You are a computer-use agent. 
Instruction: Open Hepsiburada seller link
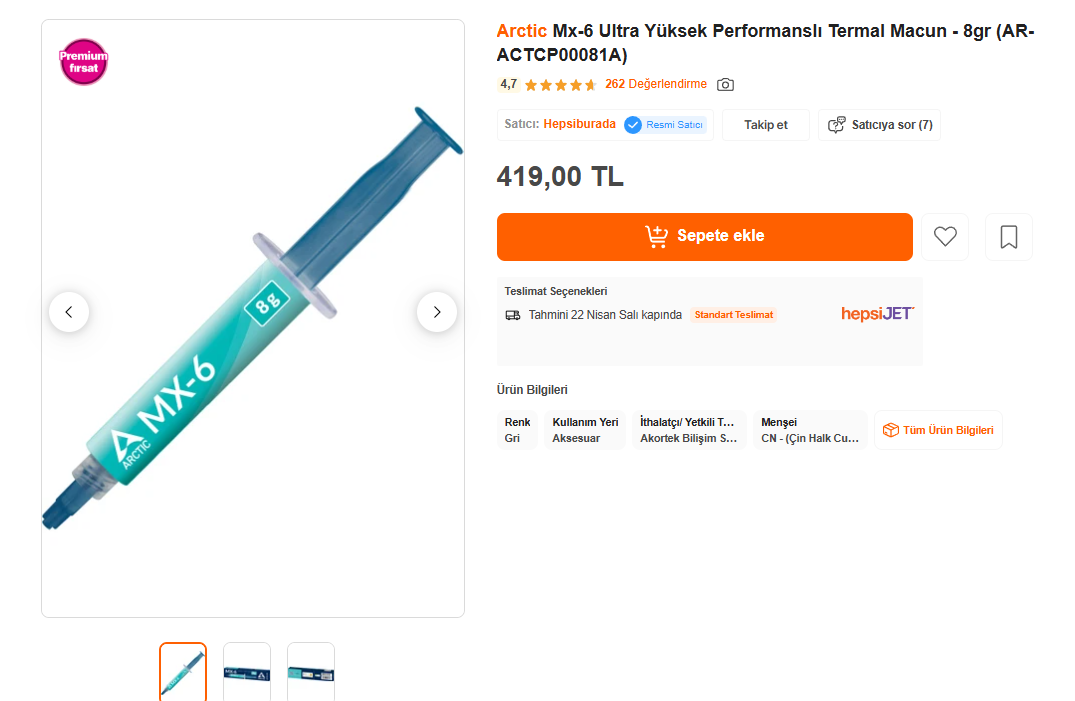click(579, 125)
